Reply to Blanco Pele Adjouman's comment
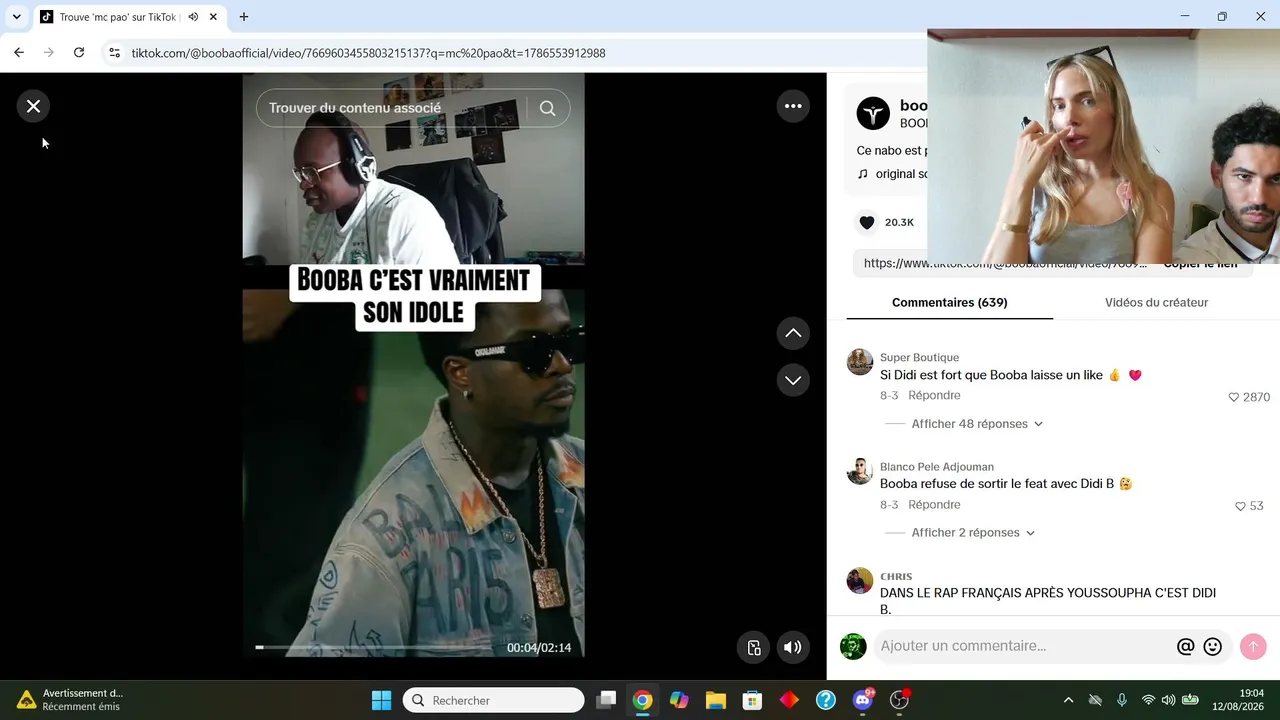The width and height of the screenshot is (1280, 720). 934,505
